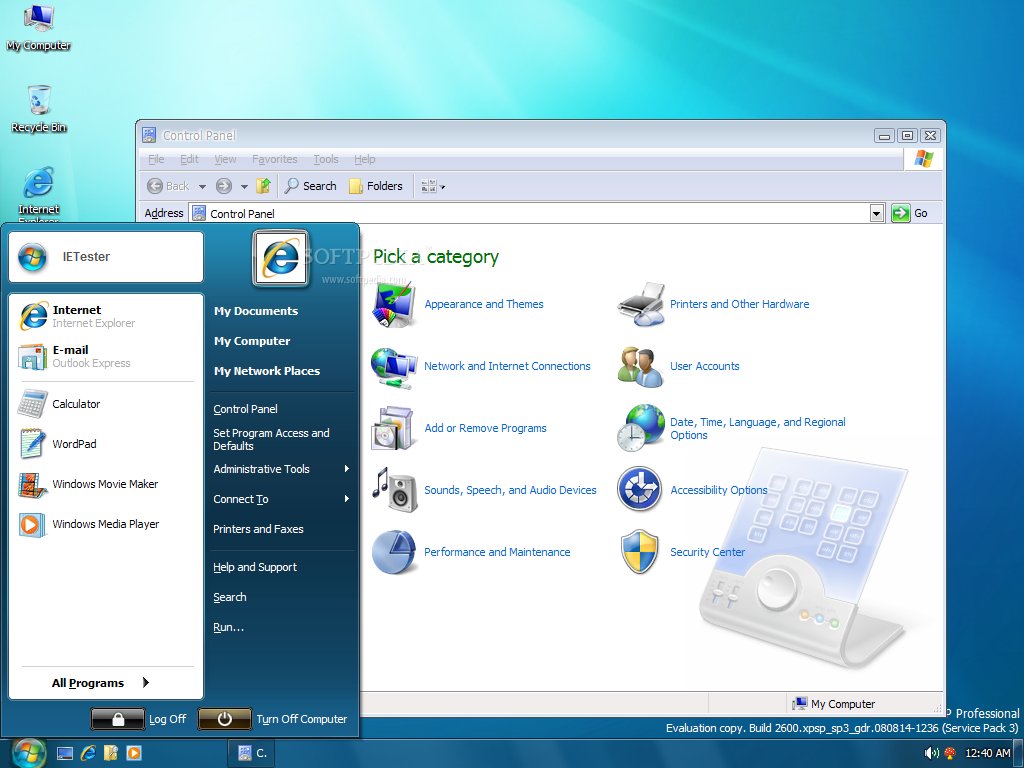Click the Start orb button
1024x768 pixels.
point(27,753)
